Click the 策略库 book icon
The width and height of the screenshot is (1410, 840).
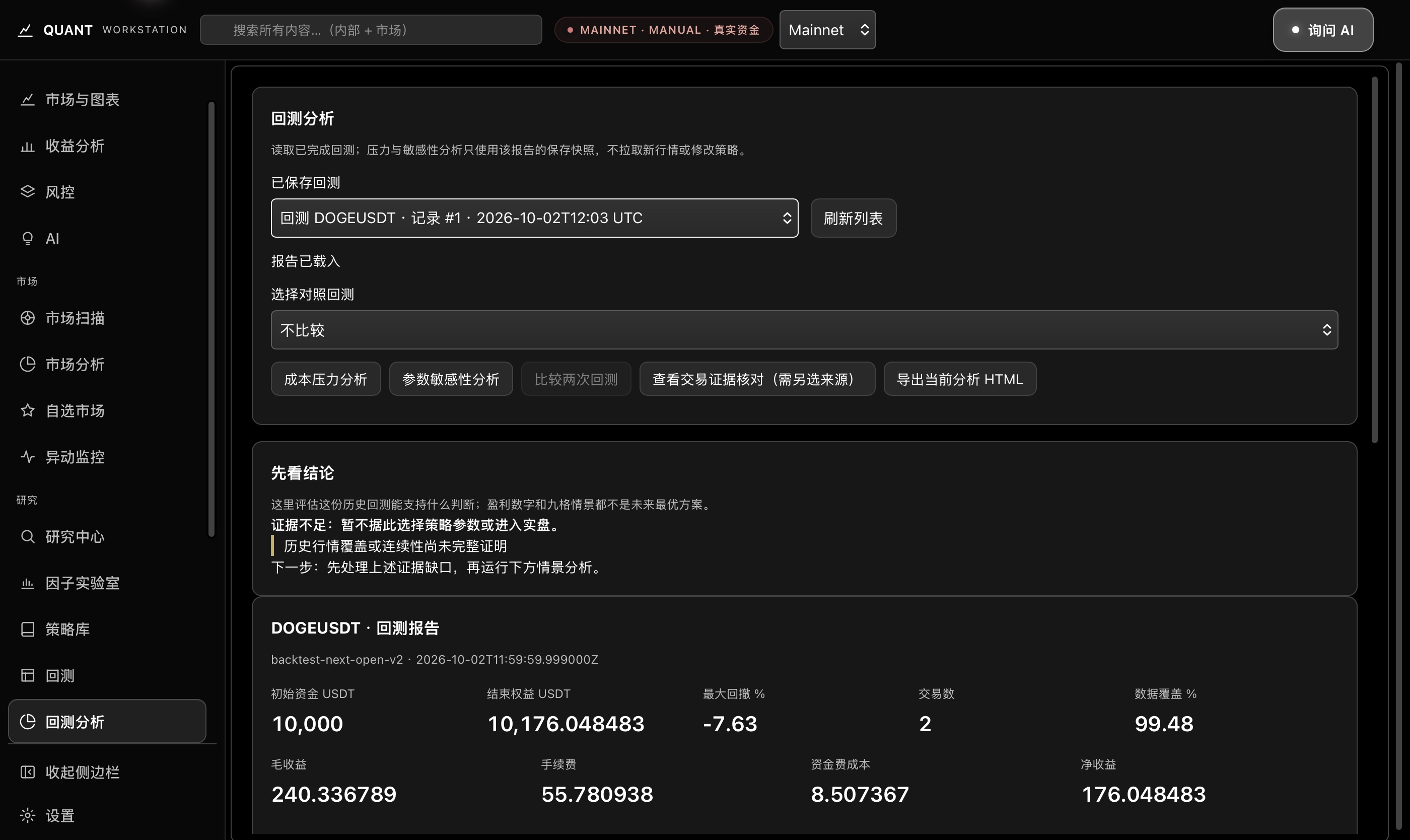[x=27, y=629]
